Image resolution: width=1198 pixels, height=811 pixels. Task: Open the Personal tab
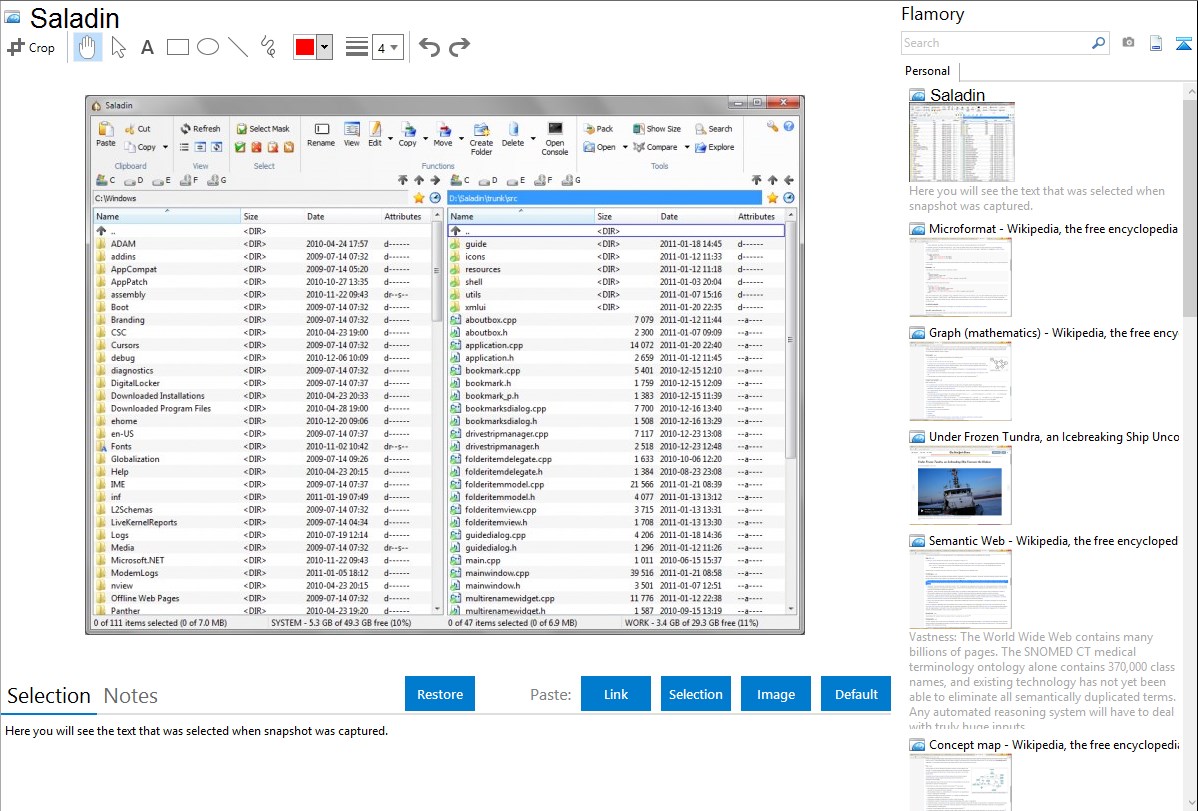(928, 71)
